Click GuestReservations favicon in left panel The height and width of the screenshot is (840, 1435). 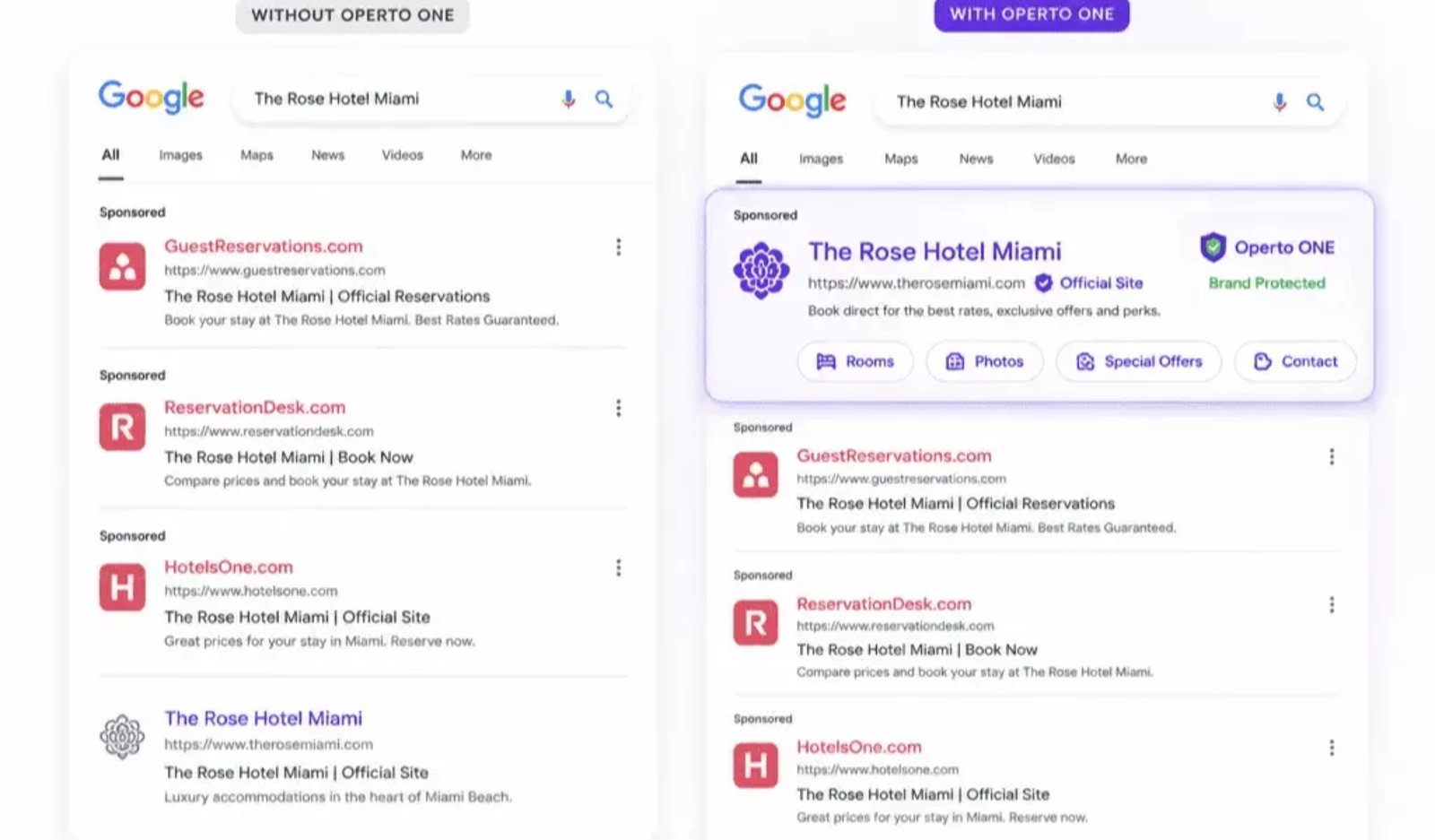122,266
